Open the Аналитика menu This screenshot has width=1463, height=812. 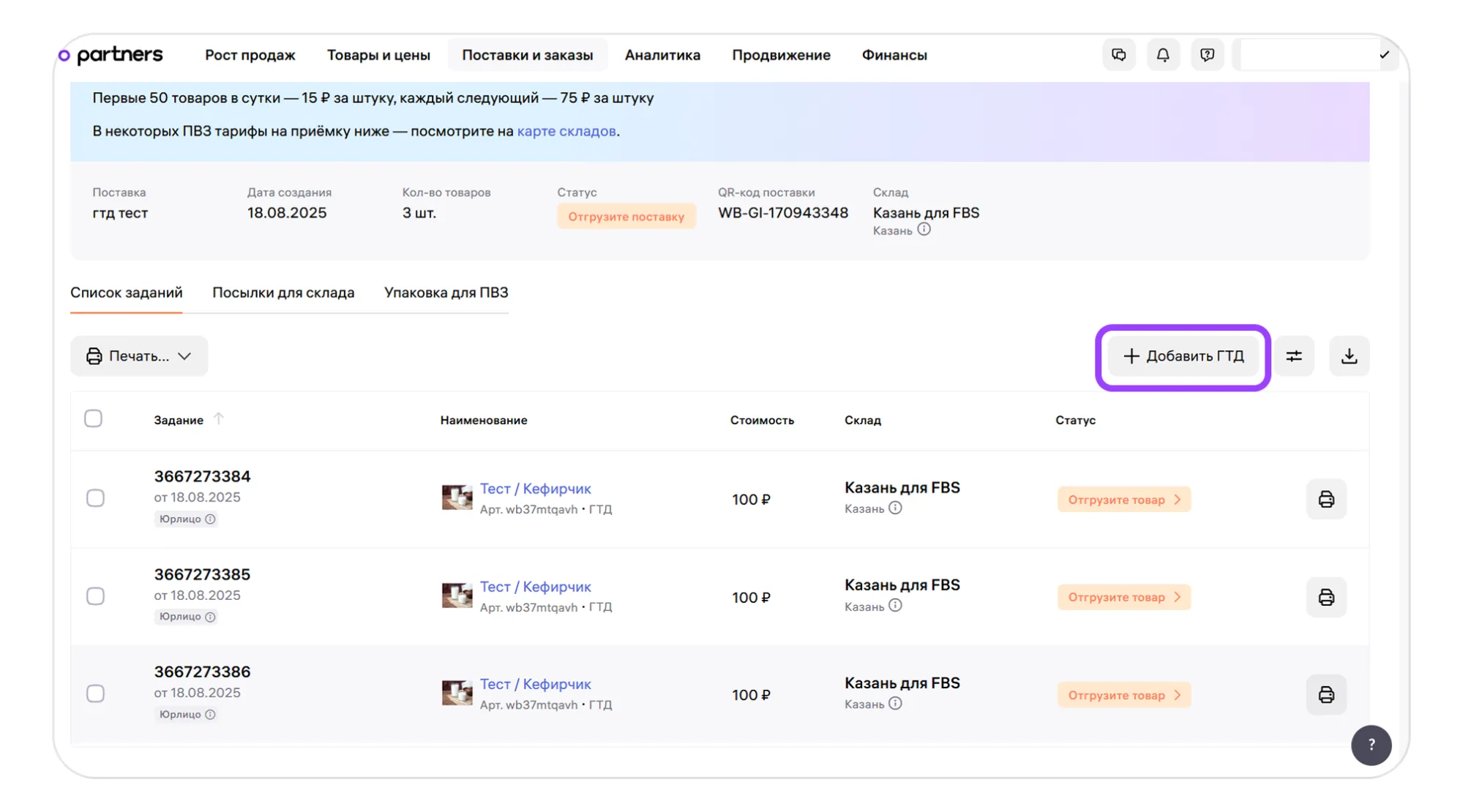[x=662, y=55]
